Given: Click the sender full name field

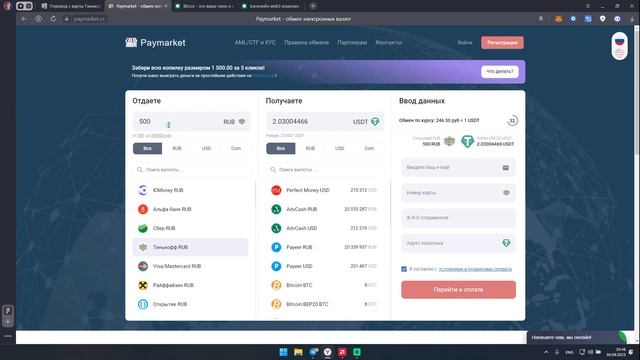Looking at the screenshot, I should click(x=458, y=218).
